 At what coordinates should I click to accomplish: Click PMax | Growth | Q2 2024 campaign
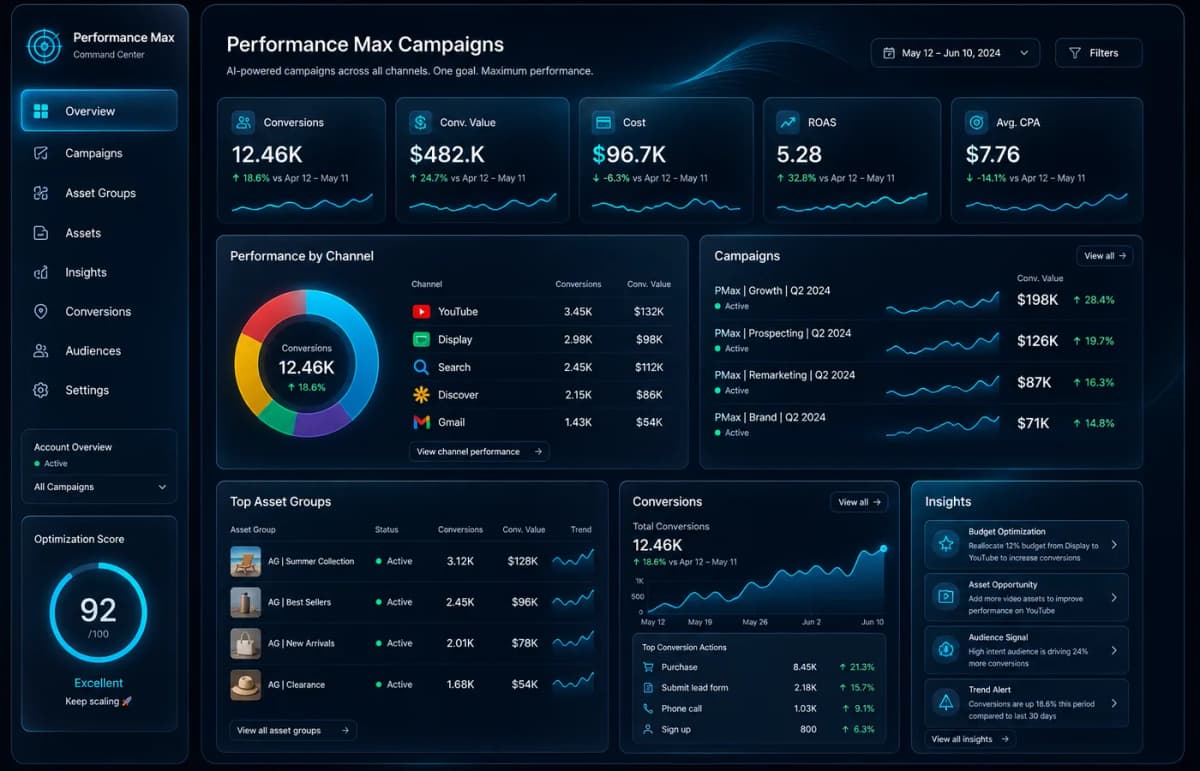tap(772, 290)
